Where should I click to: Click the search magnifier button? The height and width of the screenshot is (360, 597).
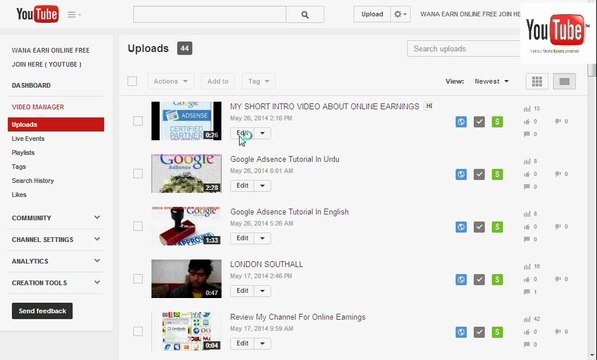point(305,14)
